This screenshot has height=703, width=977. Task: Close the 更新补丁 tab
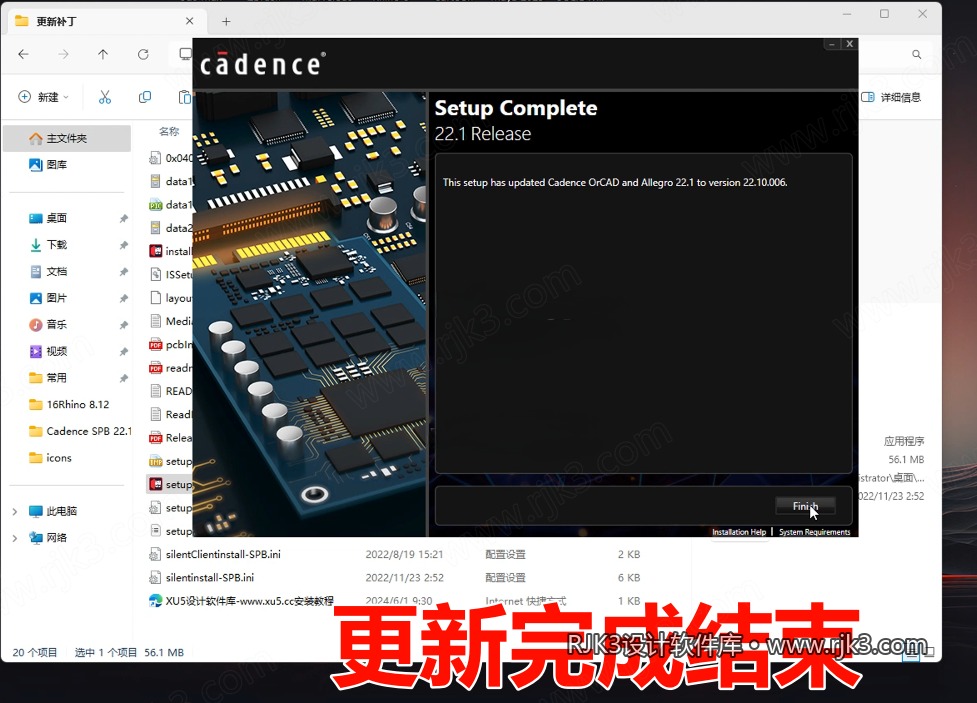189,21
